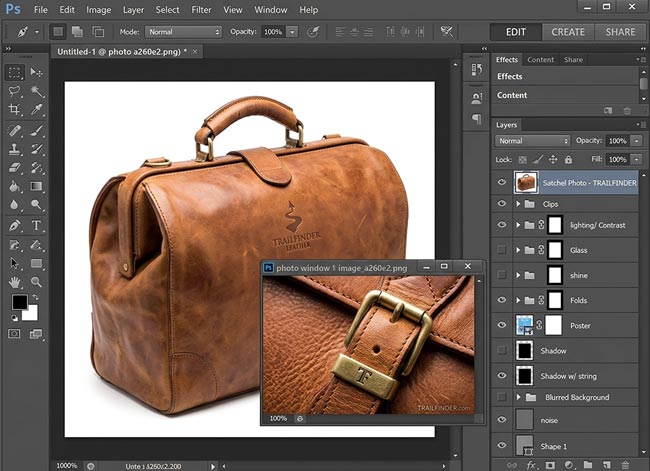Select the Move tool
The width and height of the screenshot is (650, 471).
pos(36,73)
